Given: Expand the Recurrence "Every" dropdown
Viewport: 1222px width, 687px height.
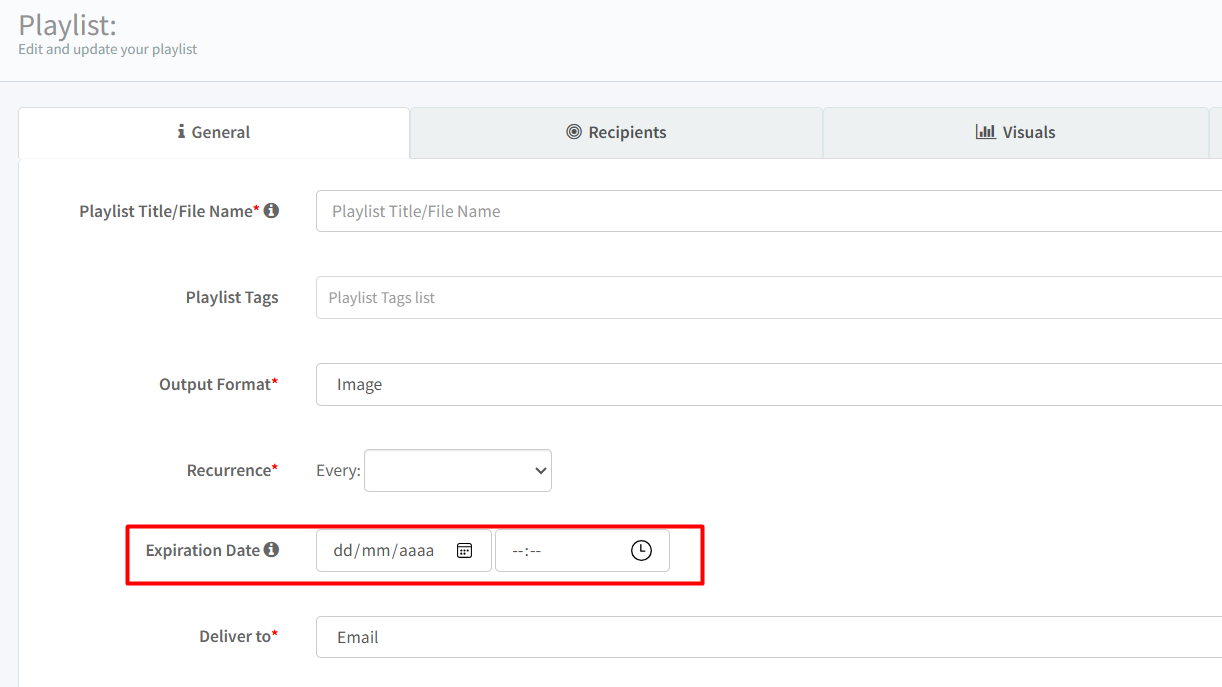Looking at the screenshot, I should point(458,470).
